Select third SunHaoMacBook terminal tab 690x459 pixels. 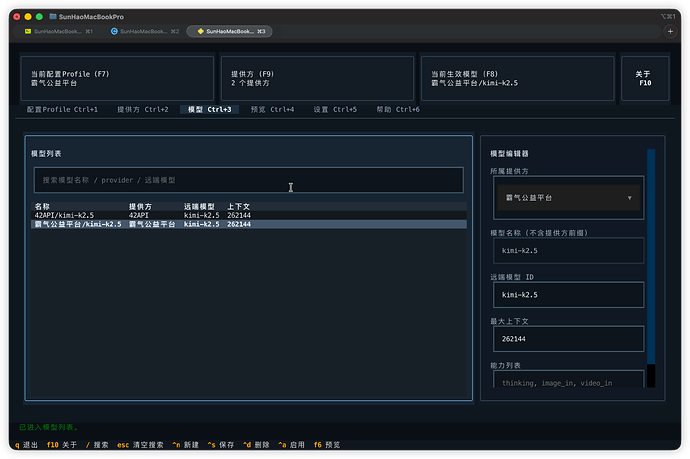229,31
